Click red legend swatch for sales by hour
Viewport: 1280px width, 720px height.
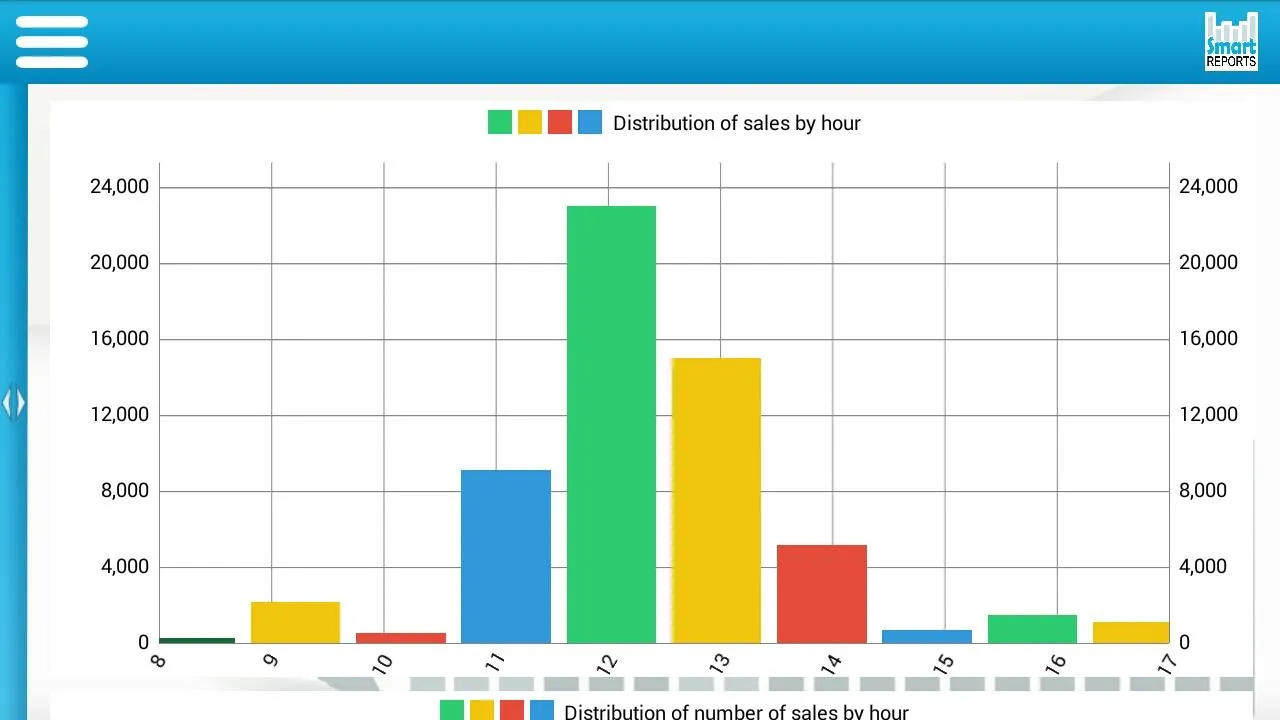pyautogui.click(x=560, y=123)
